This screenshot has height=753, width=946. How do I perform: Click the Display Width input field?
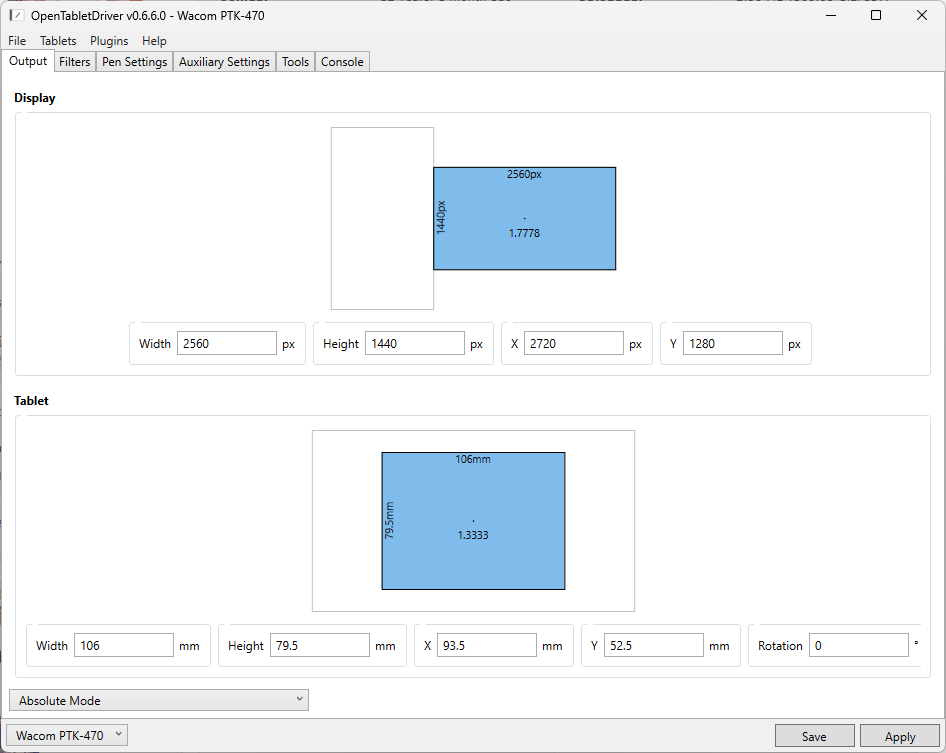[x=226, y=344]
